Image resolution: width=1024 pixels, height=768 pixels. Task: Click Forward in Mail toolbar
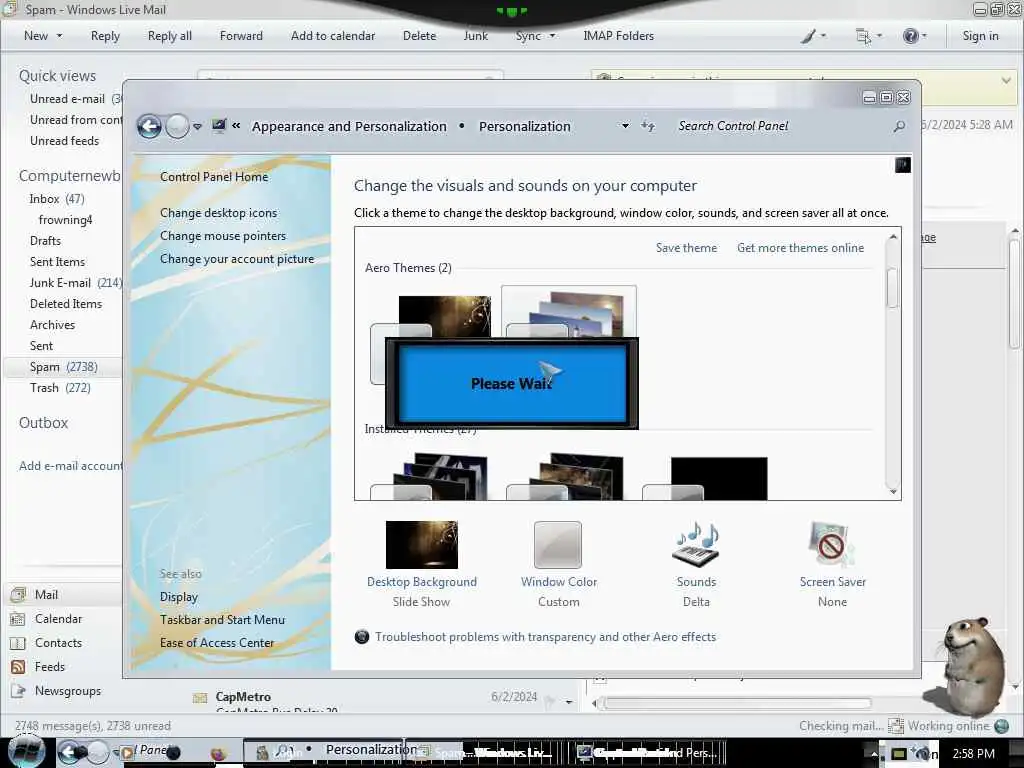241,36
